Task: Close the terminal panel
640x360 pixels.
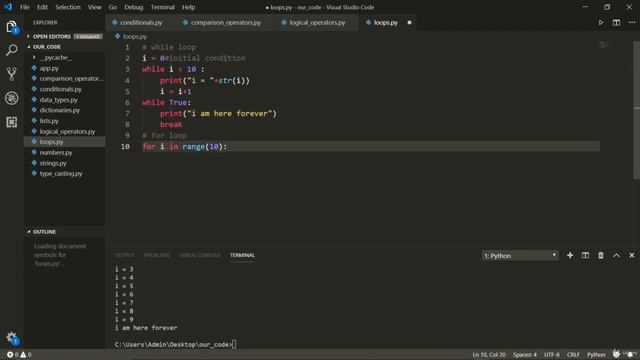Action: click(x=631, y=255)
